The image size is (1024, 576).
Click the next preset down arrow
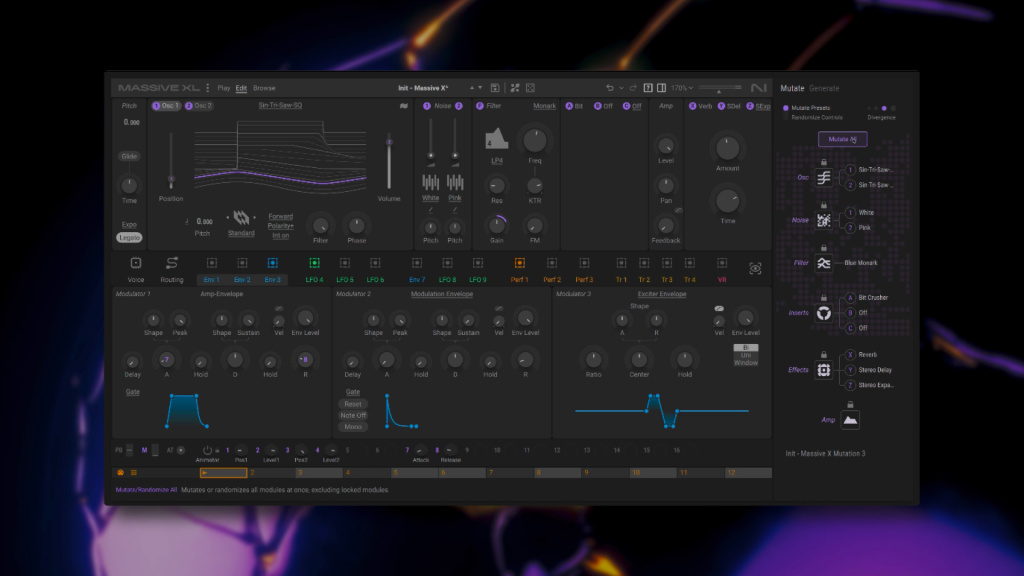pyautogui.click(x=480, y=88)
